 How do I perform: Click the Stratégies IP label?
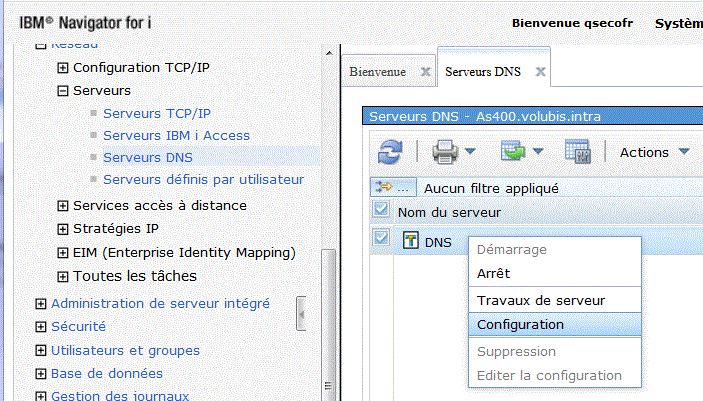(116, 229)
